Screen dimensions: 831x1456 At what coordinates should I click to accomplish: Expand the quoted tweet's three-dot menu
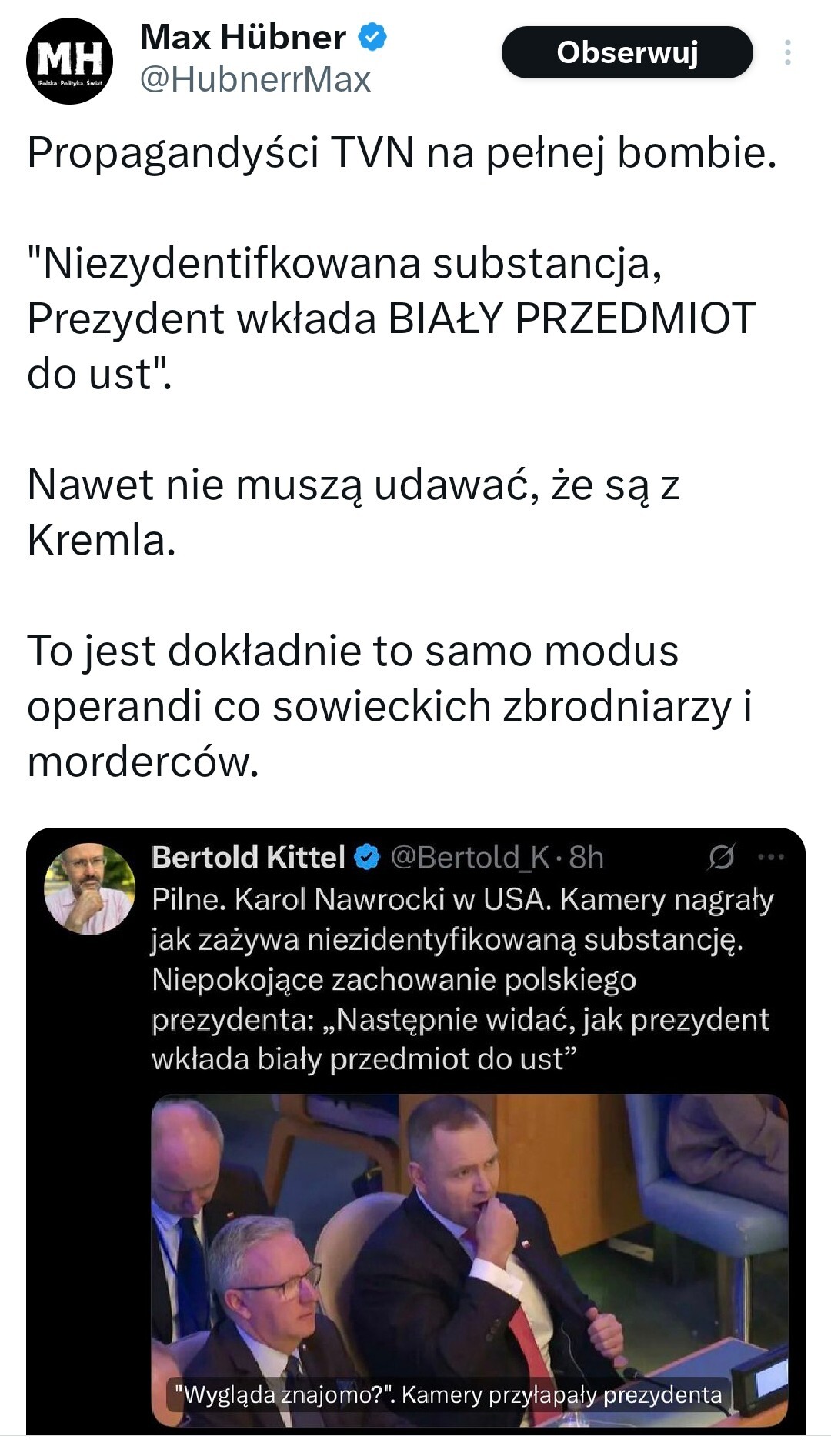point(771,857)
